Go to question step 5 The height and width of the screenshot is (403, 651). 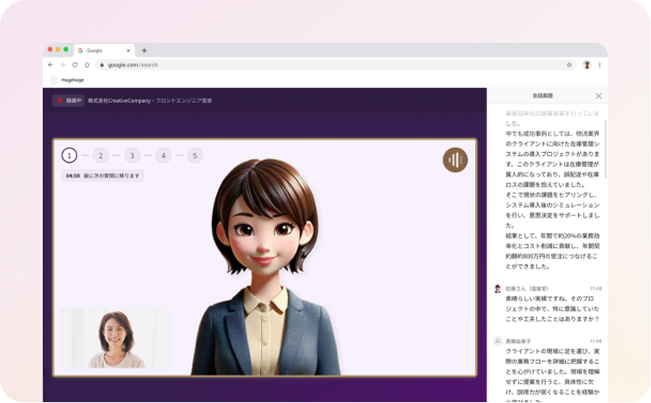pyautogui.click(x=194, y=155)
